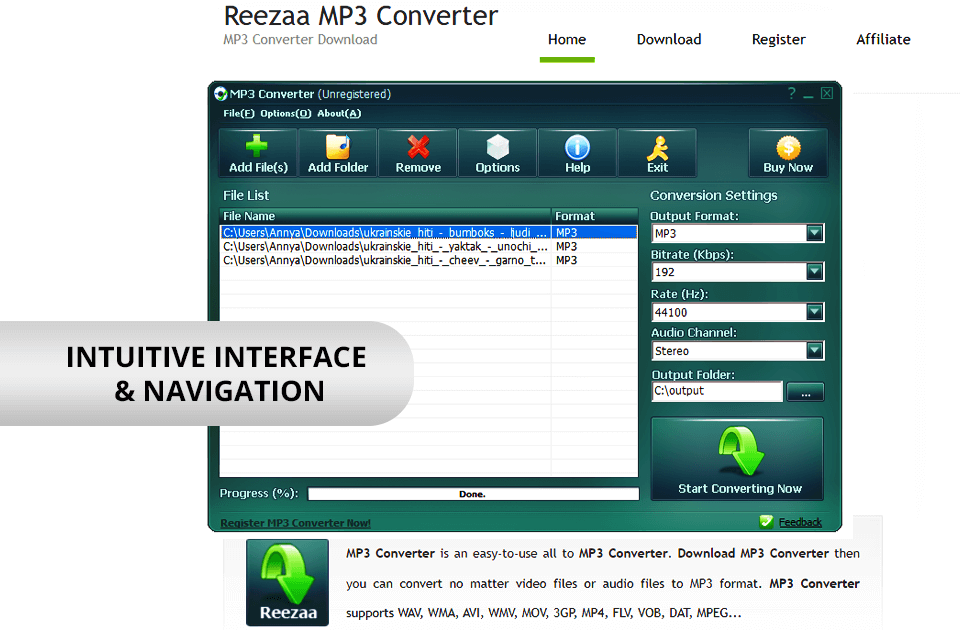The image size is (960, 640).
Task: Click the Format column header
Action: tap(595, 216)
